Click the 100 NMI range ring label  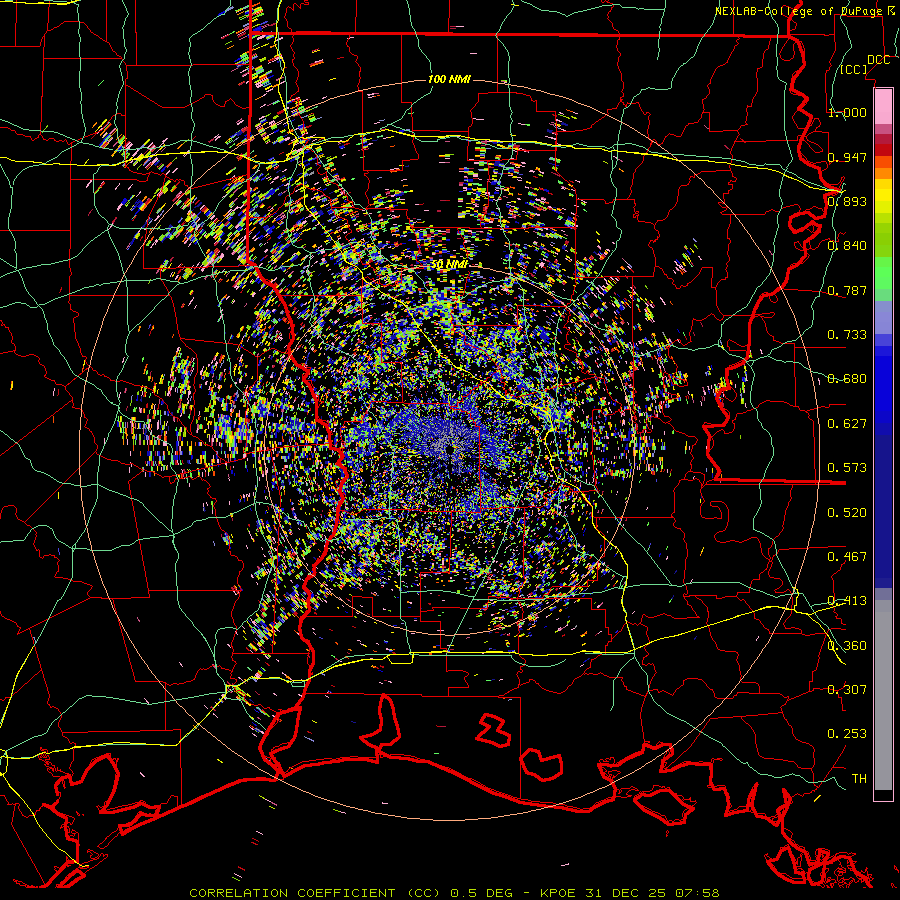point(449,79)
